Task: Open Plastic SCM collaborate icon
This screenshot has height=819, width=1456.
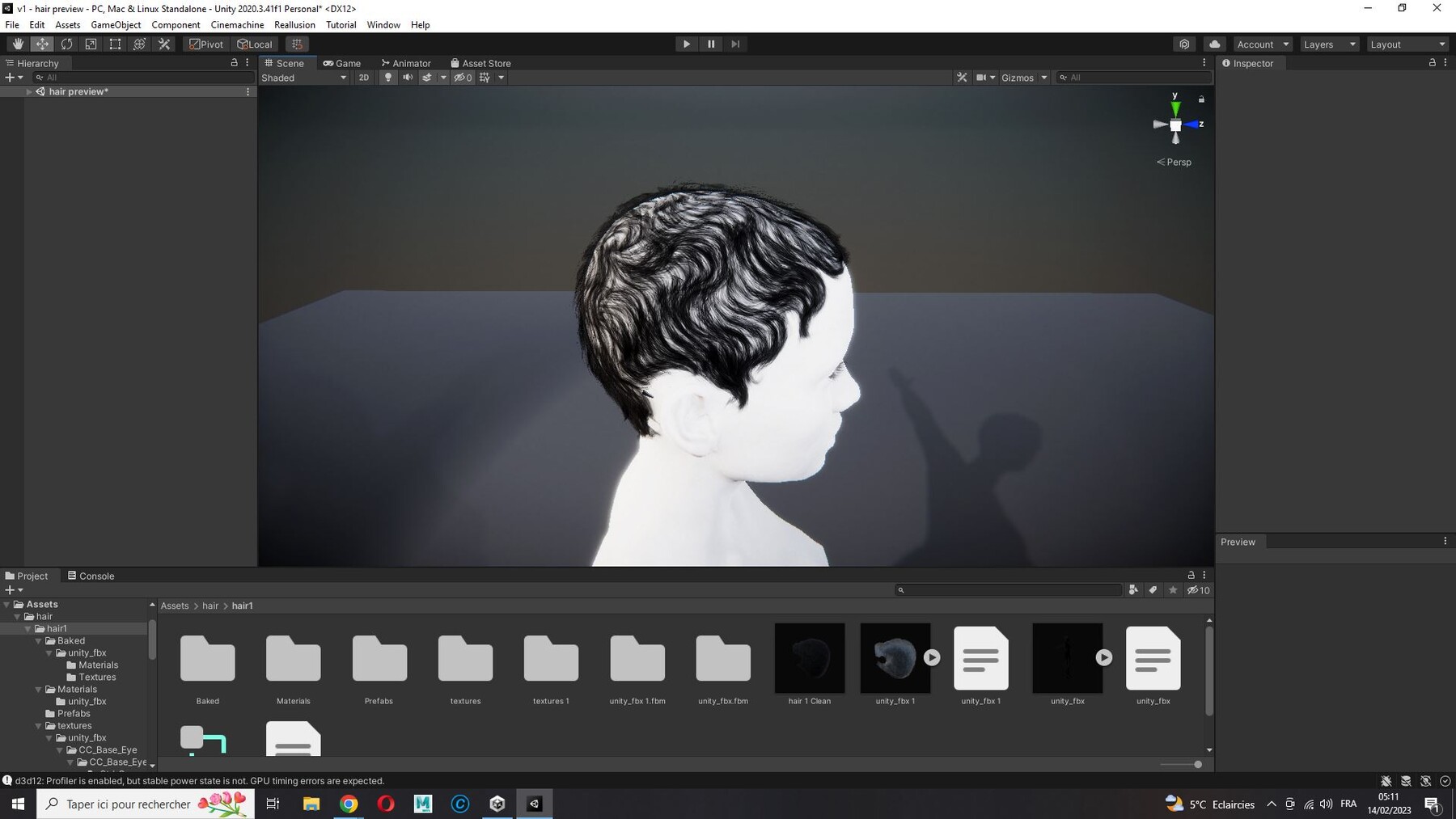Action: [x=1184, y=44]
